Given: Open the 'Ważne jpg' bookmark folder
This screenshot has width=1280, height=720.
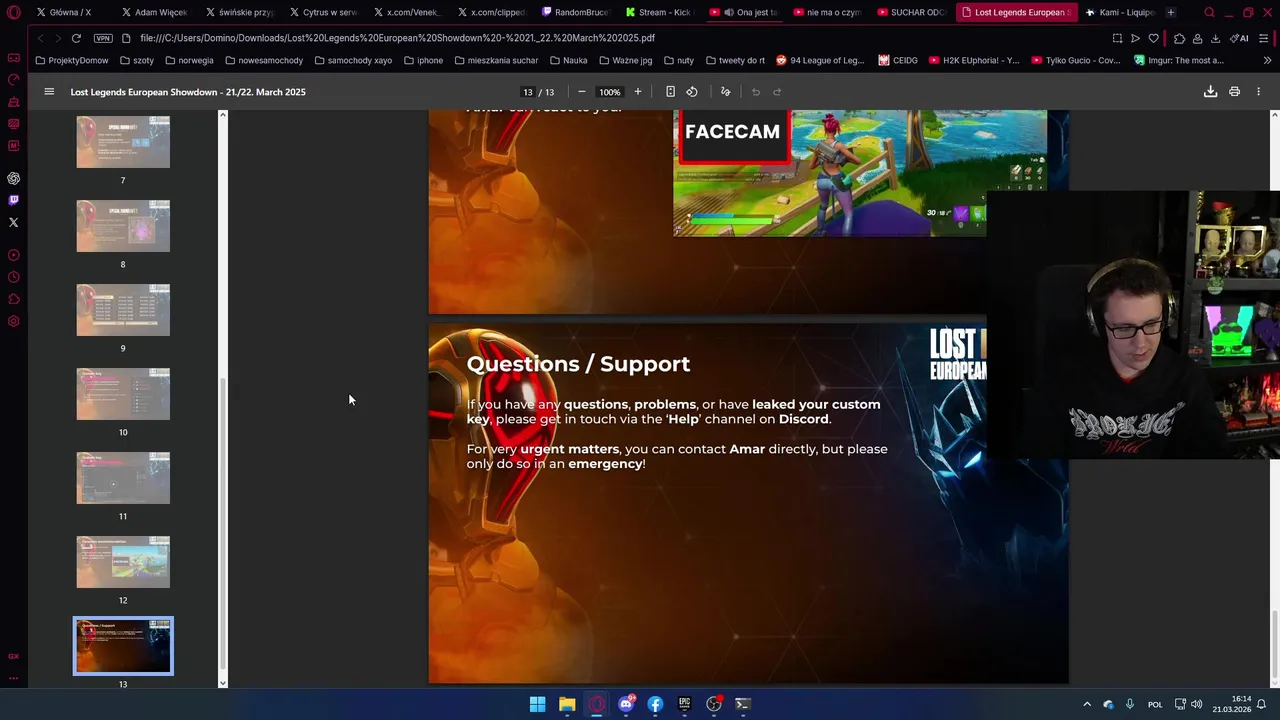Looking at the screenshot, I should (625, 60).
